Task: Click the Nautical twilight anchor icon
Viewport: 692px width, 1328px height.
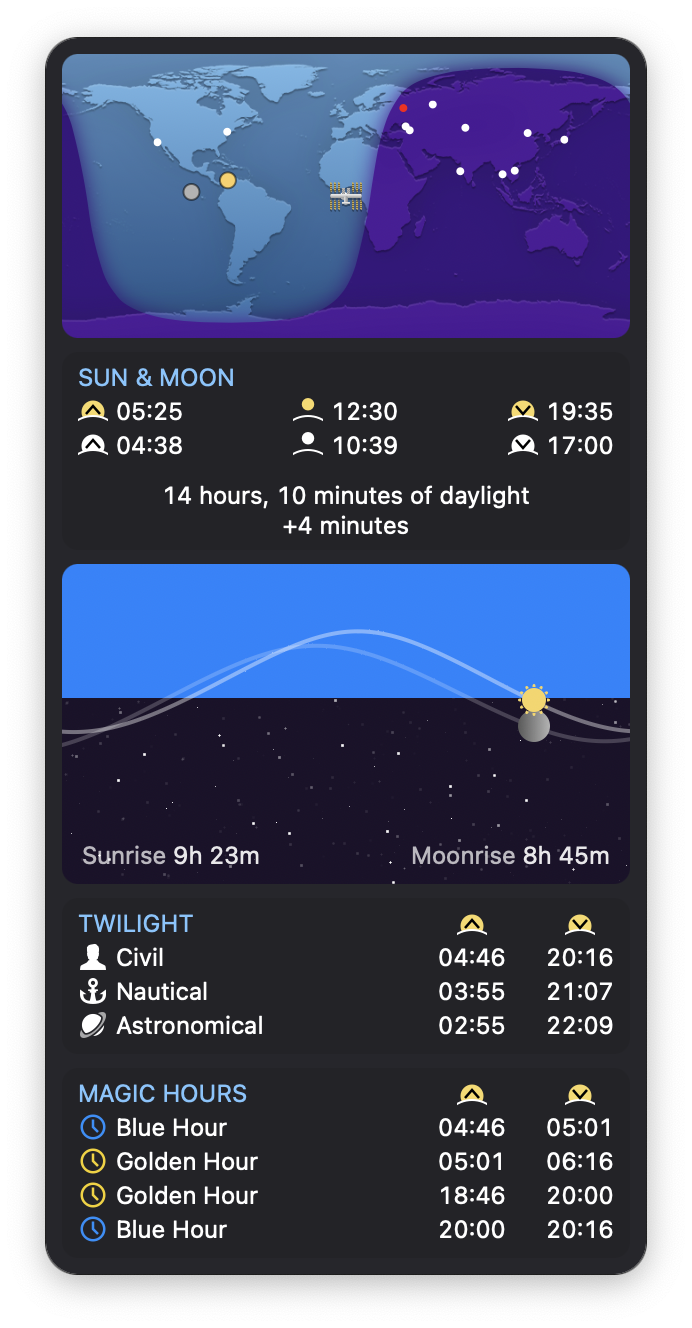Action: [x=93, y=991]
